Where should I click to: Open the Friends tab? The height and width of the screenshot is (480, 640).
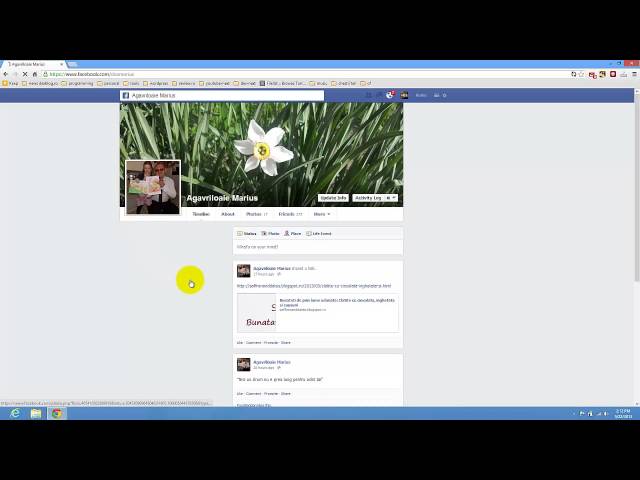click(291, 214)
